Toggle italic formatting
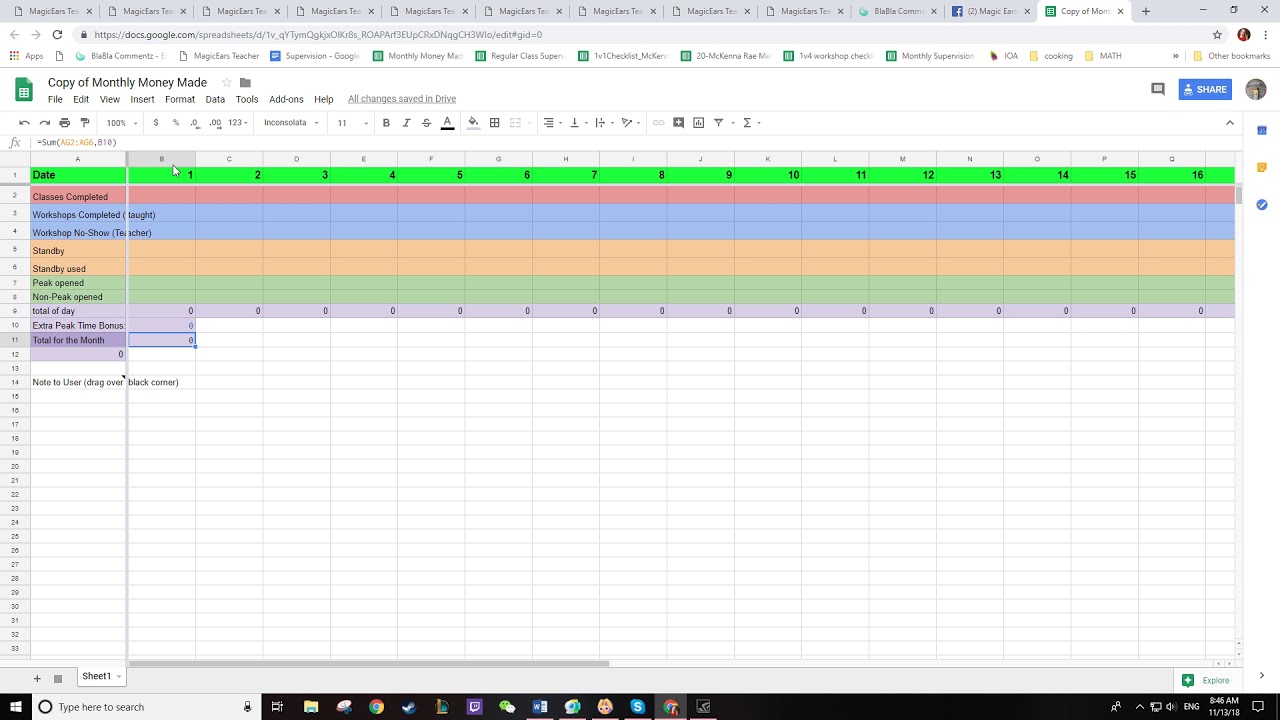 pyautogui.click(x=406, y=123)
